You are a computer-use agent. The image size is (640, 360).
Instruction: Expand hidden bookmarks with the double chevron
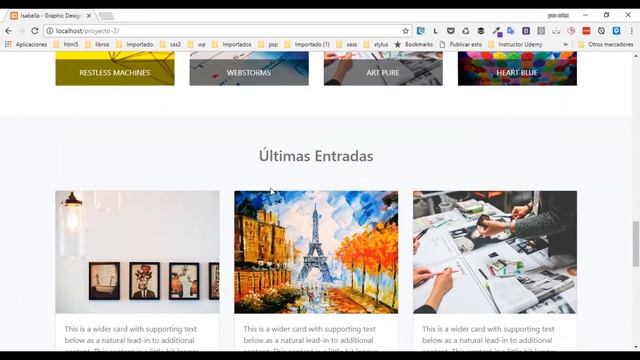click(565, 44)
